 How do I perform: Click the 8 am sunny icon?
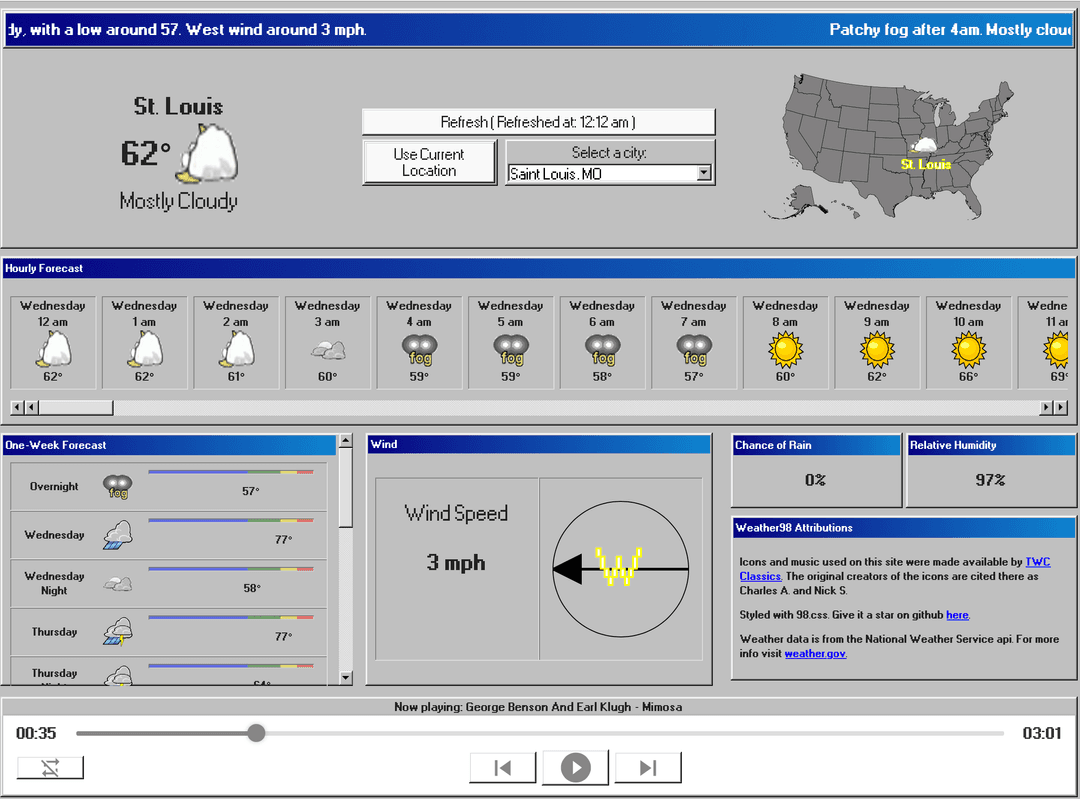[785, 349]
